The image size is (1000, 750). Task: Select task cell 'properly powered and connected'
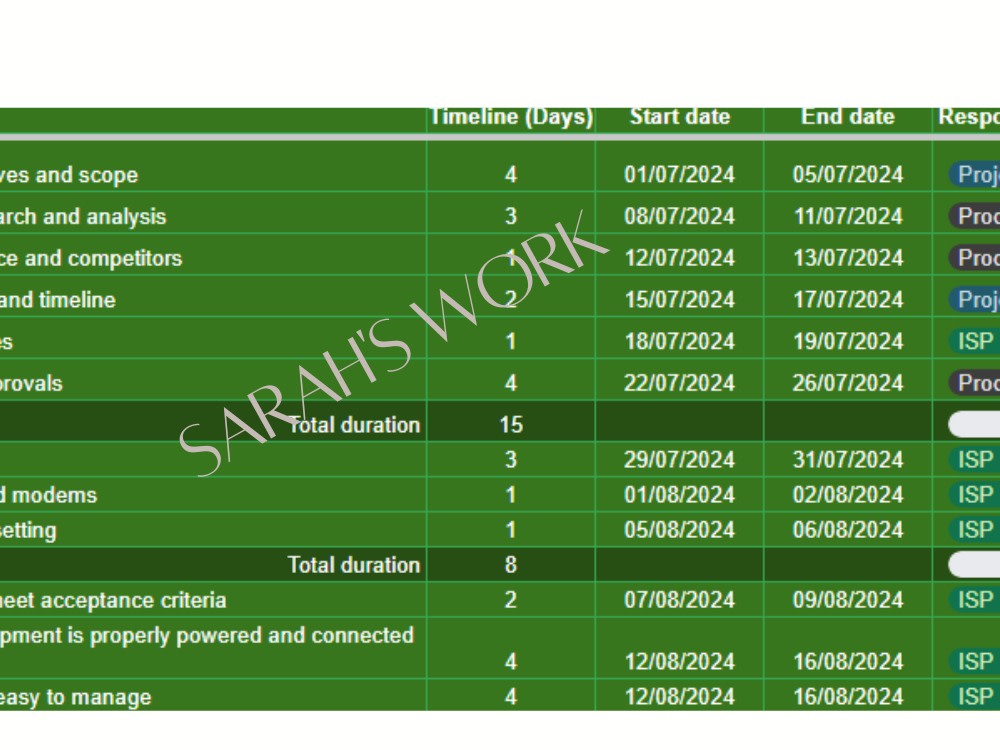[212, 648]
